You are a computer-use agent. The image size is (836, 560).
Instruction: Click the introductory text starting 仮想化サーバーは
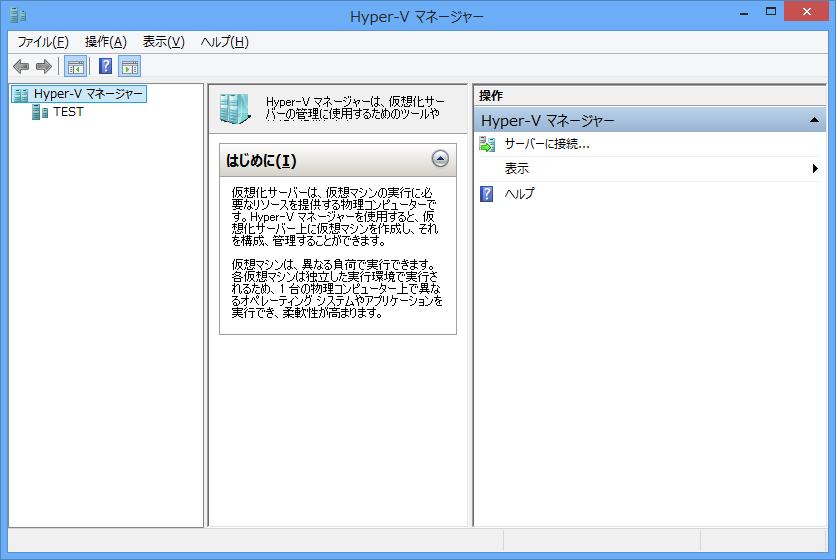point(334,217)
